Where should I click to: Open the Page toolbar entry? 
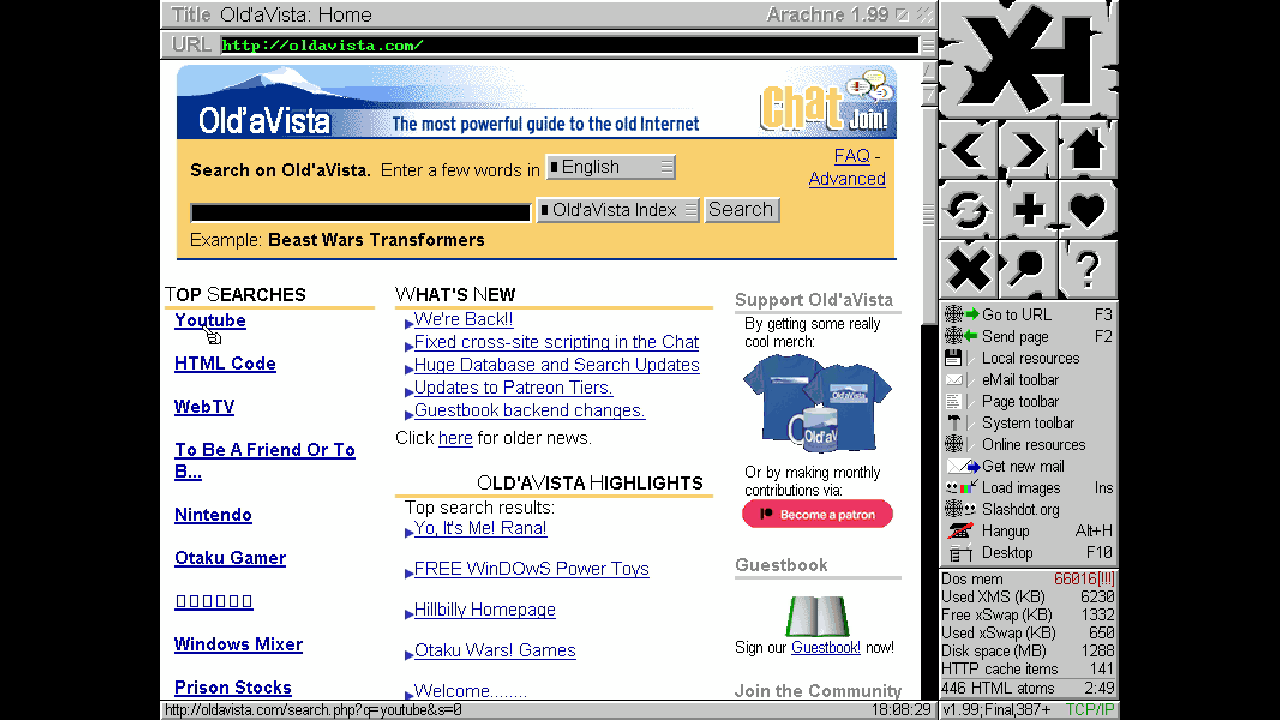1028,401
